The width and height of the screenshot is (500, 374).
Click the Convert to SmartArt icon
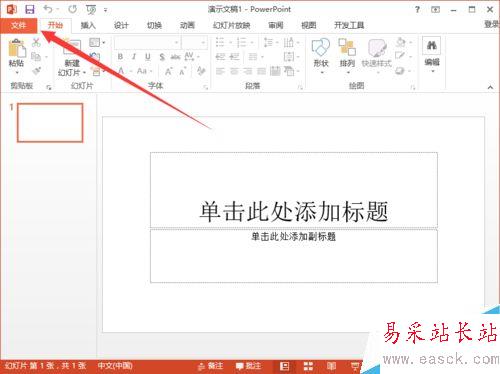pos(289,71)
